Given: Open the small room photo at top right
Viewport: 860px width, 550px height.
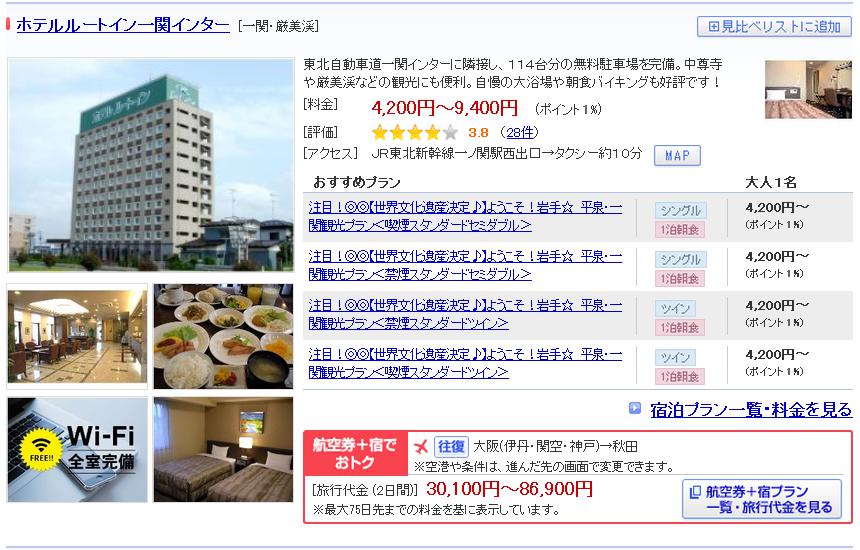Looking at the screenshot, I should (808, 89).
